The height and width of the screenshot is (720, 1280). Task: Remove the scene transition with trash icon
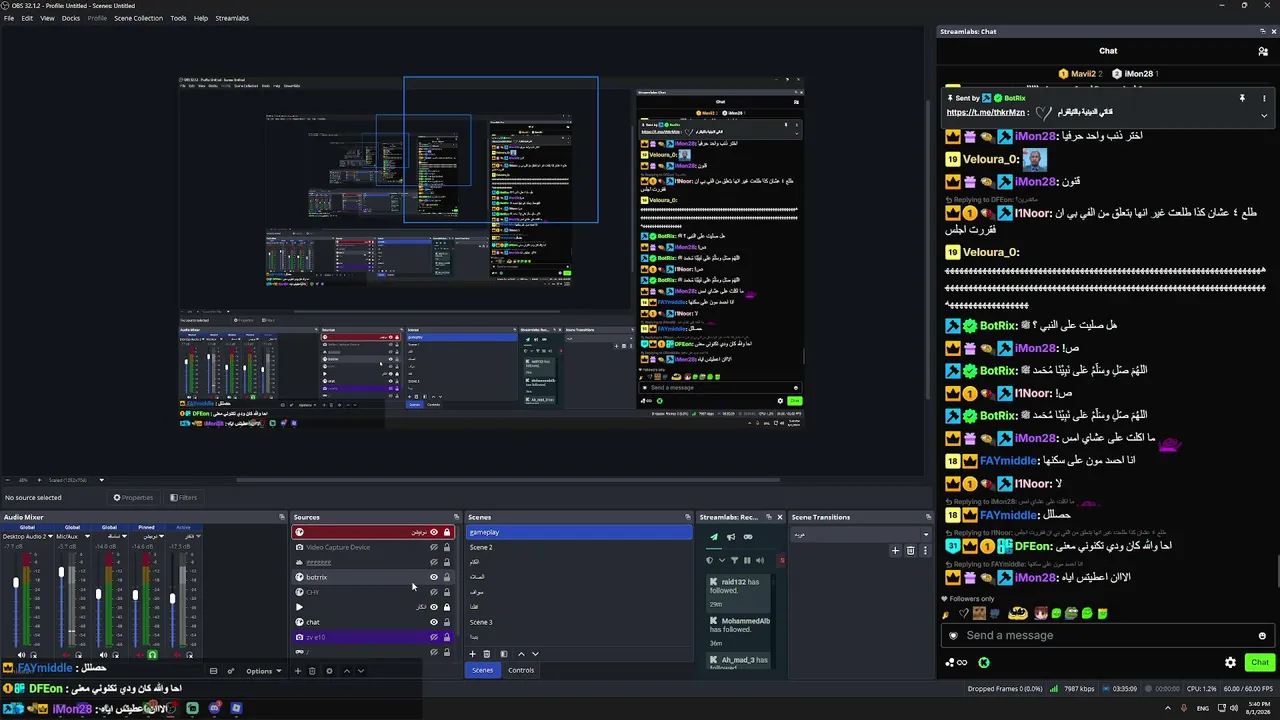coord(910,550)
